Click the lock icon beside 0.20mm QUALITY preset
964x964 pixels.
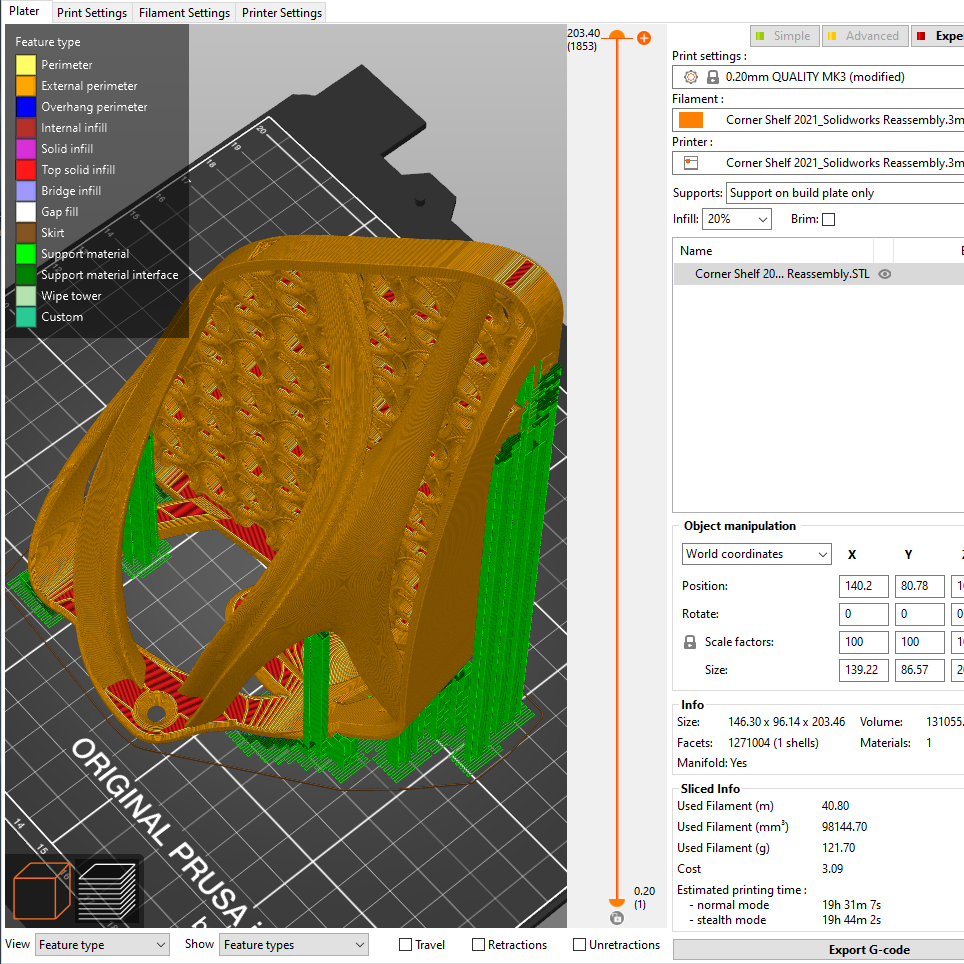coord(712,77)
